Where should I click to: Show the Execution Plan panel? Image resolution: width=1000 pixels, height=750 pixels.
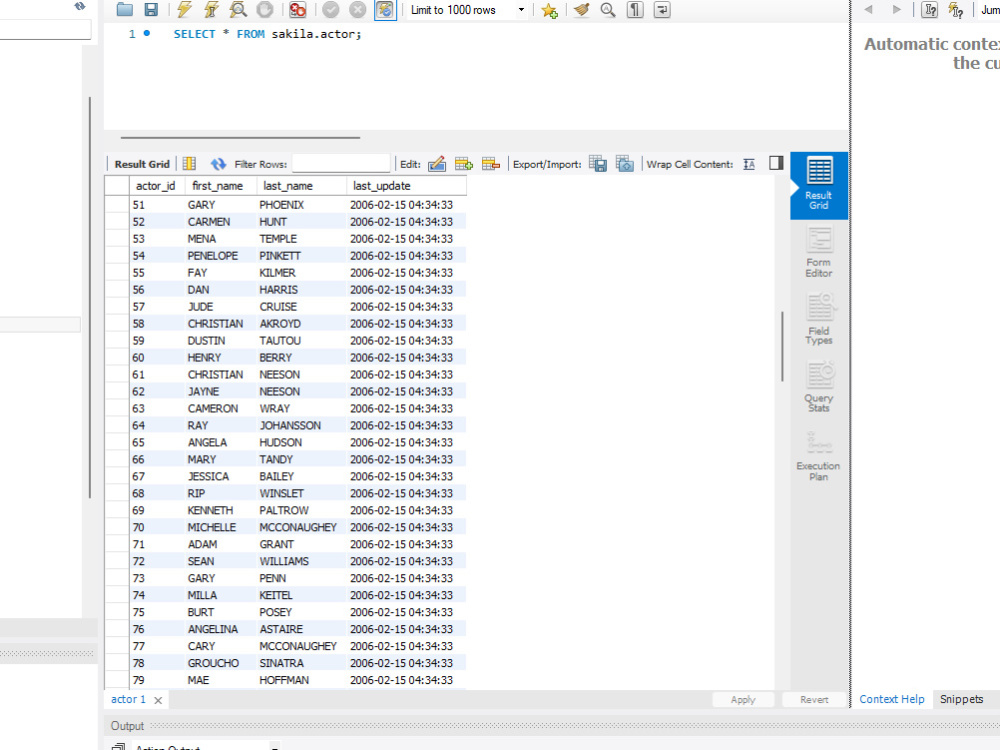(819, 456)
